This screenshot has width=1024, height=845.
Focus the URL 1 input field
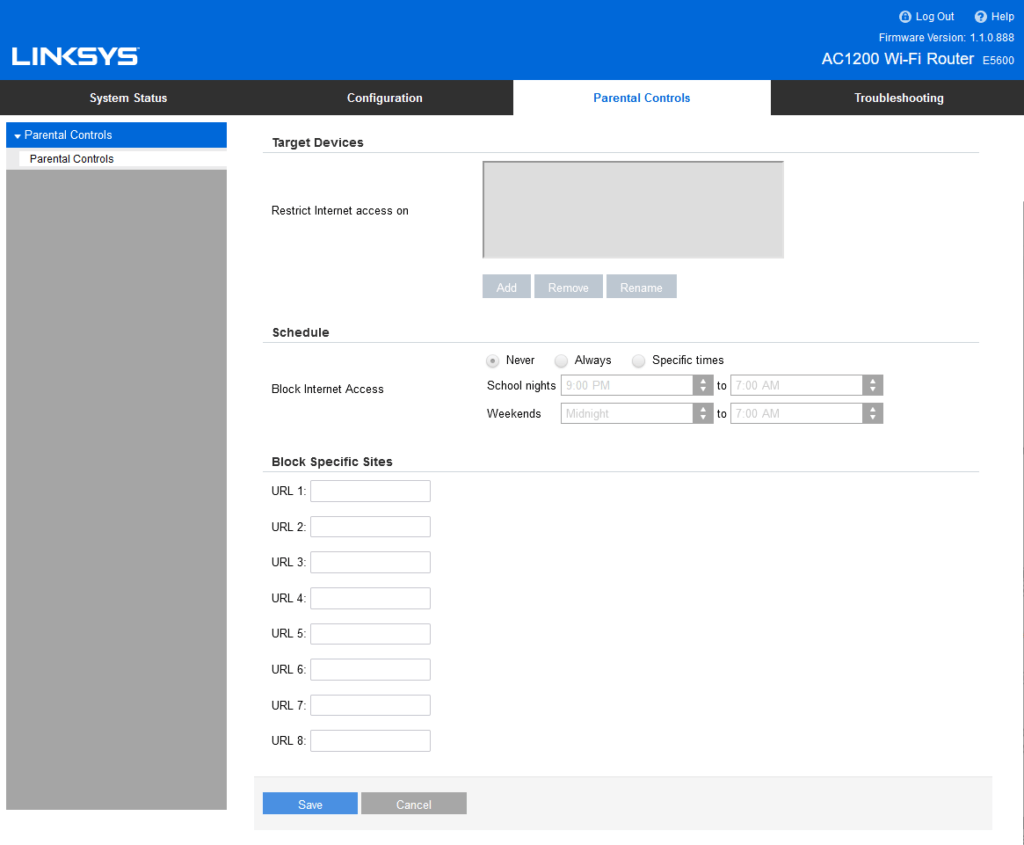coord(370,491)
